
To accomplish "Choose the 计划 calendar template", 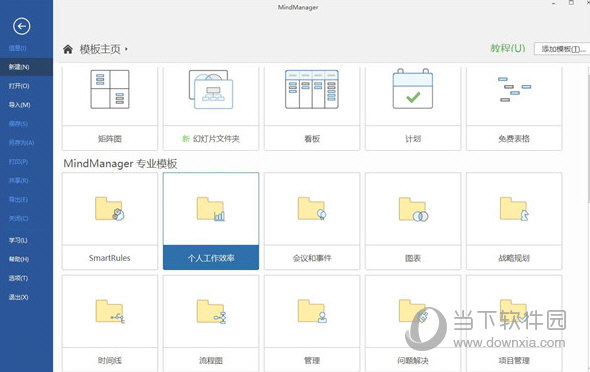I will (413, 108).
